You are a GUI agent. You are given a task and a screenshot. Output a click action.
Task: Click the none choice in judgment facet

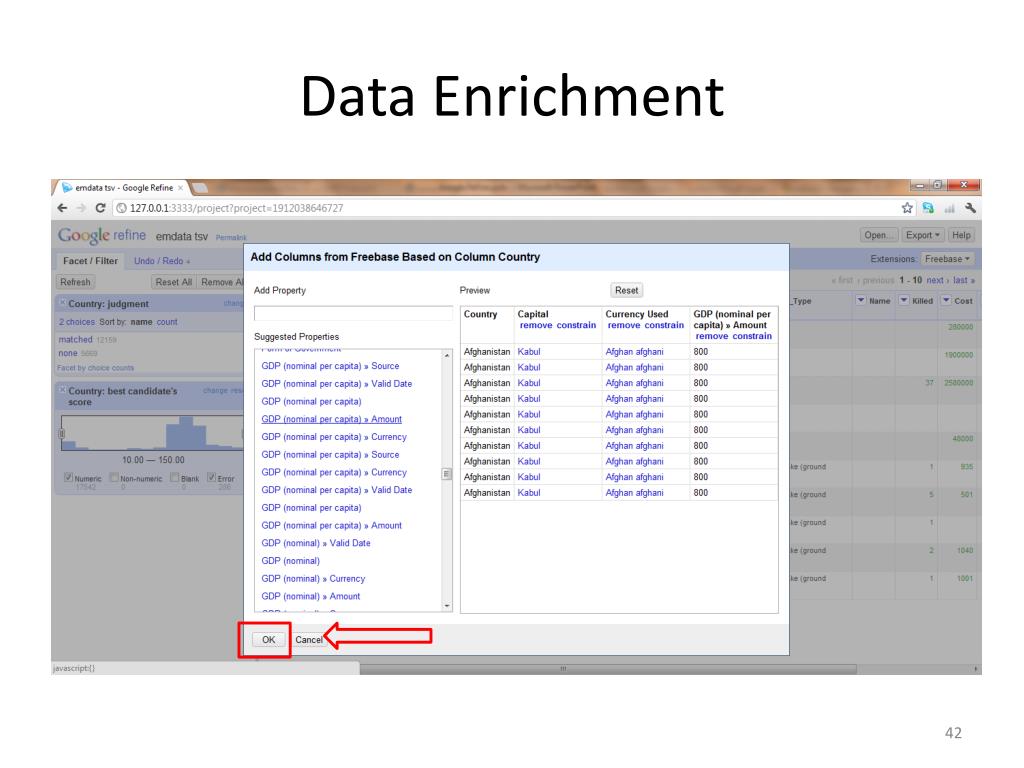point(68,353)
